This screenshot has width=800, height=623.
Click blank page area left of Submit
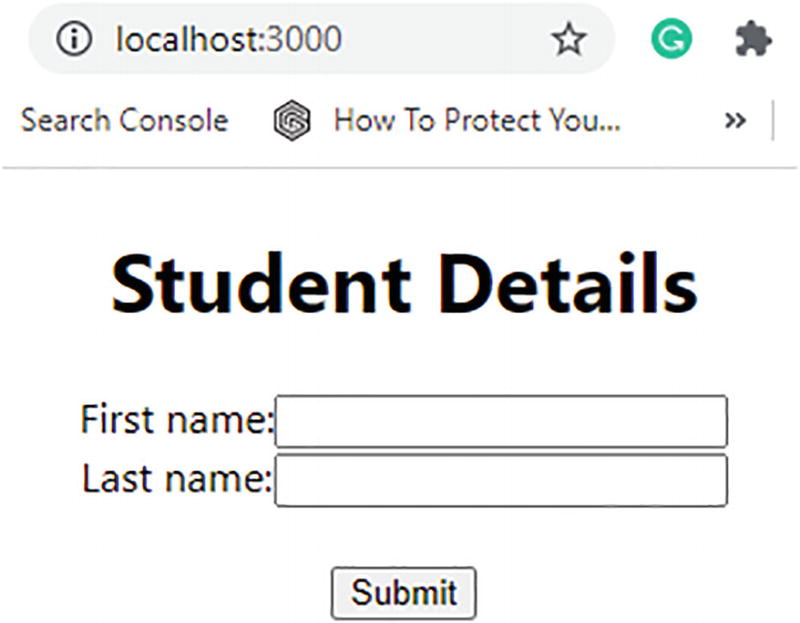click(x=200, y=593)
